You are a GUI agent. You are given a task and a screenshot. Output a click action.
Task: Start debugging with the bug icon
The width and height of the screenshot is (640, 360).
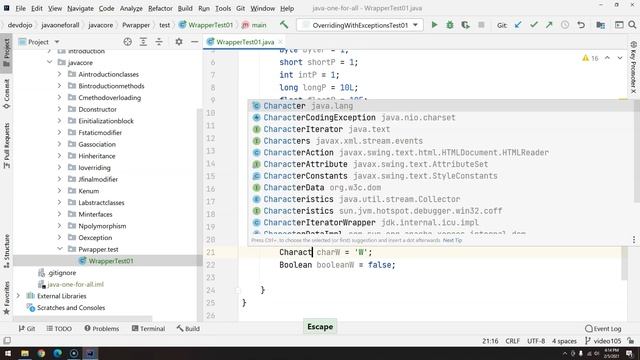click(450, 25)
